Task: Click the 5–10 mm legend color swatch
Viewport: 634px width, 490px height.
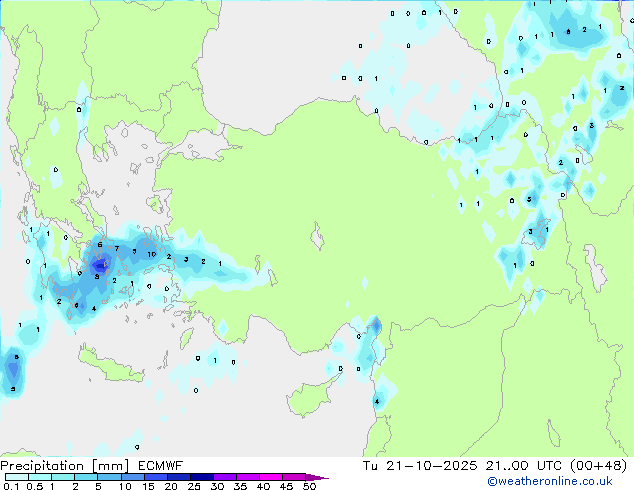Action: pyautogui.click(x=109, y=477)
